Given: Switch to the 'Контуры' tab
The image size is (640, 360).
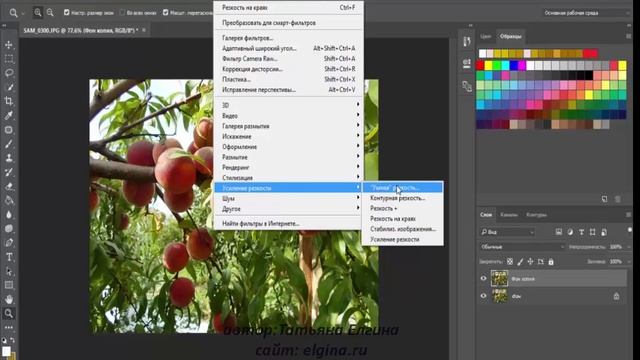Looking at the screenshot, I should tap(536, 215).
